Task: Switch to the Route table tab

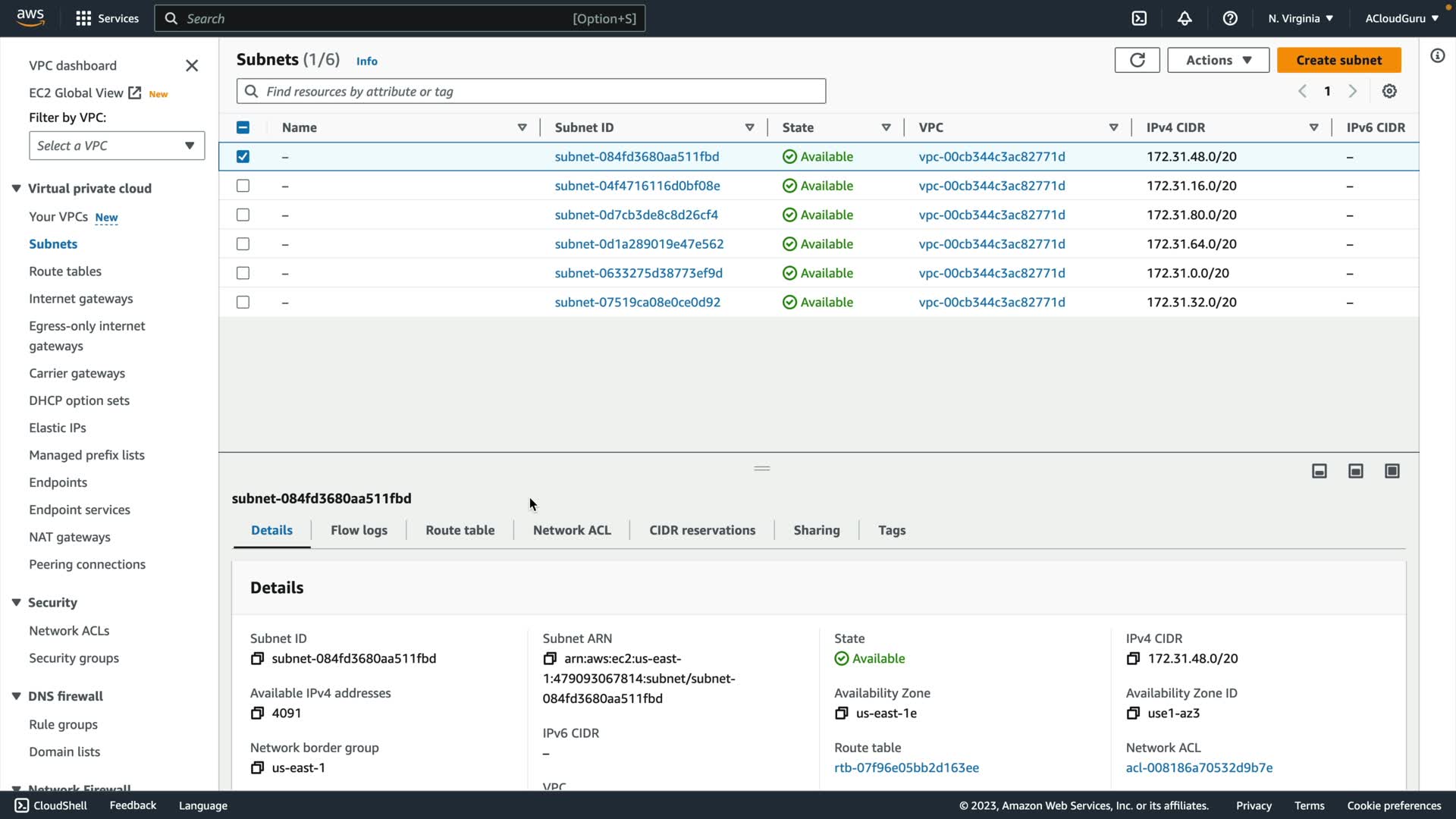Action: tap(460, 530)
